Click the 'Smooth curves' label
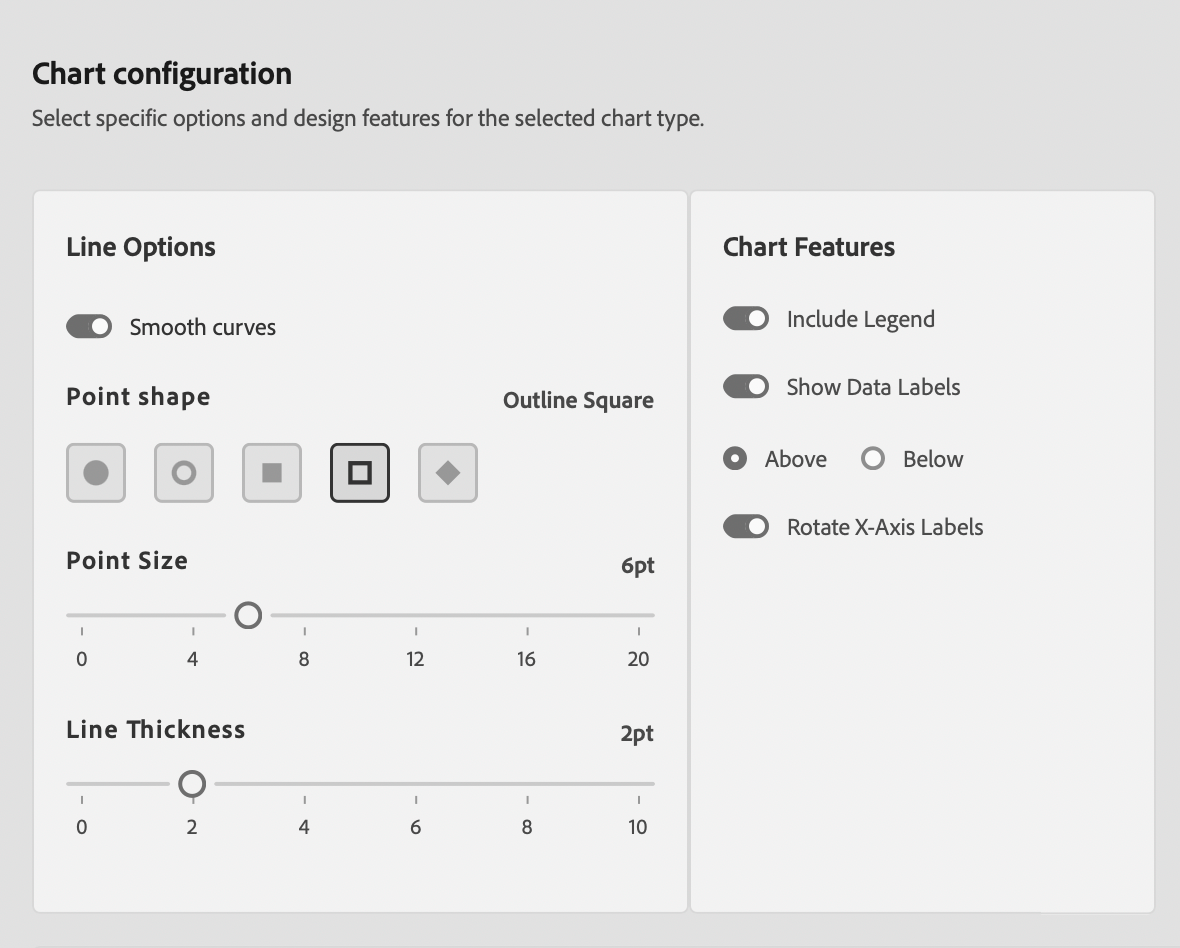The image size is (1180, 948). [202, 327]
